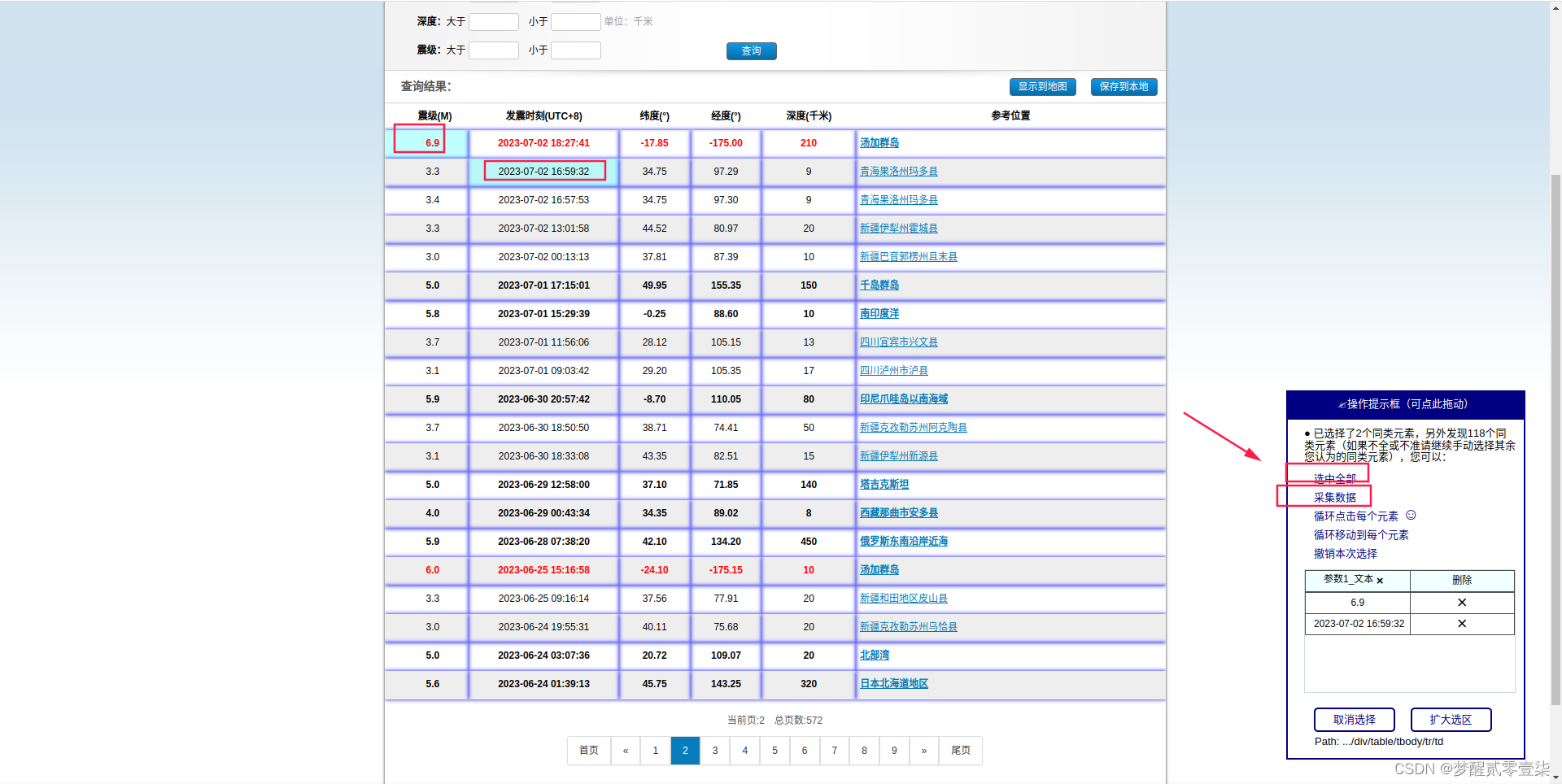1562x784 pixels.
Task: Click the 取消选择 button
Action: click(x=1354, y=720)
